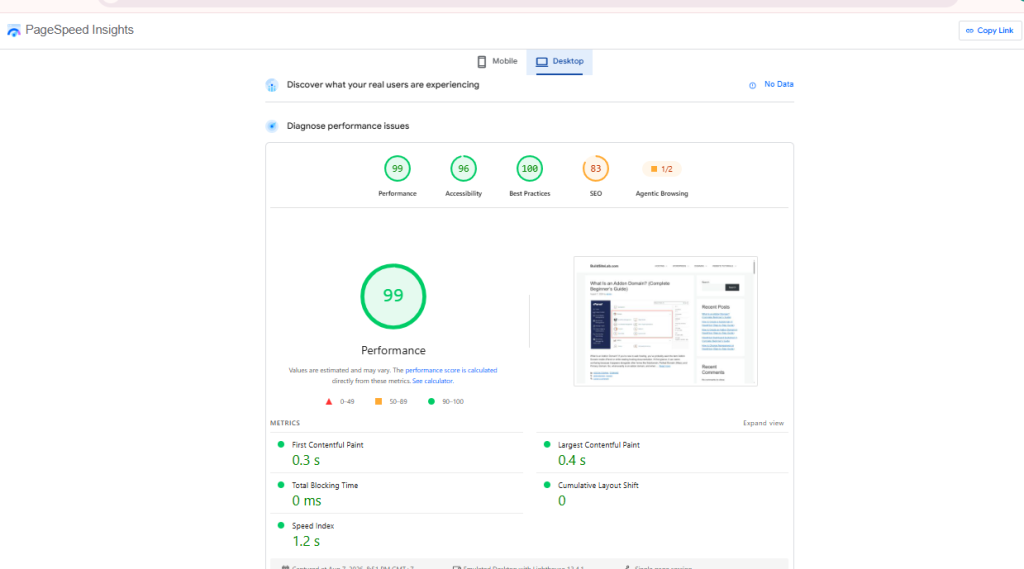Click the large 99 Performance gauge
The width and height of the screenshot is (1024, 569).
tap(393, 296)
